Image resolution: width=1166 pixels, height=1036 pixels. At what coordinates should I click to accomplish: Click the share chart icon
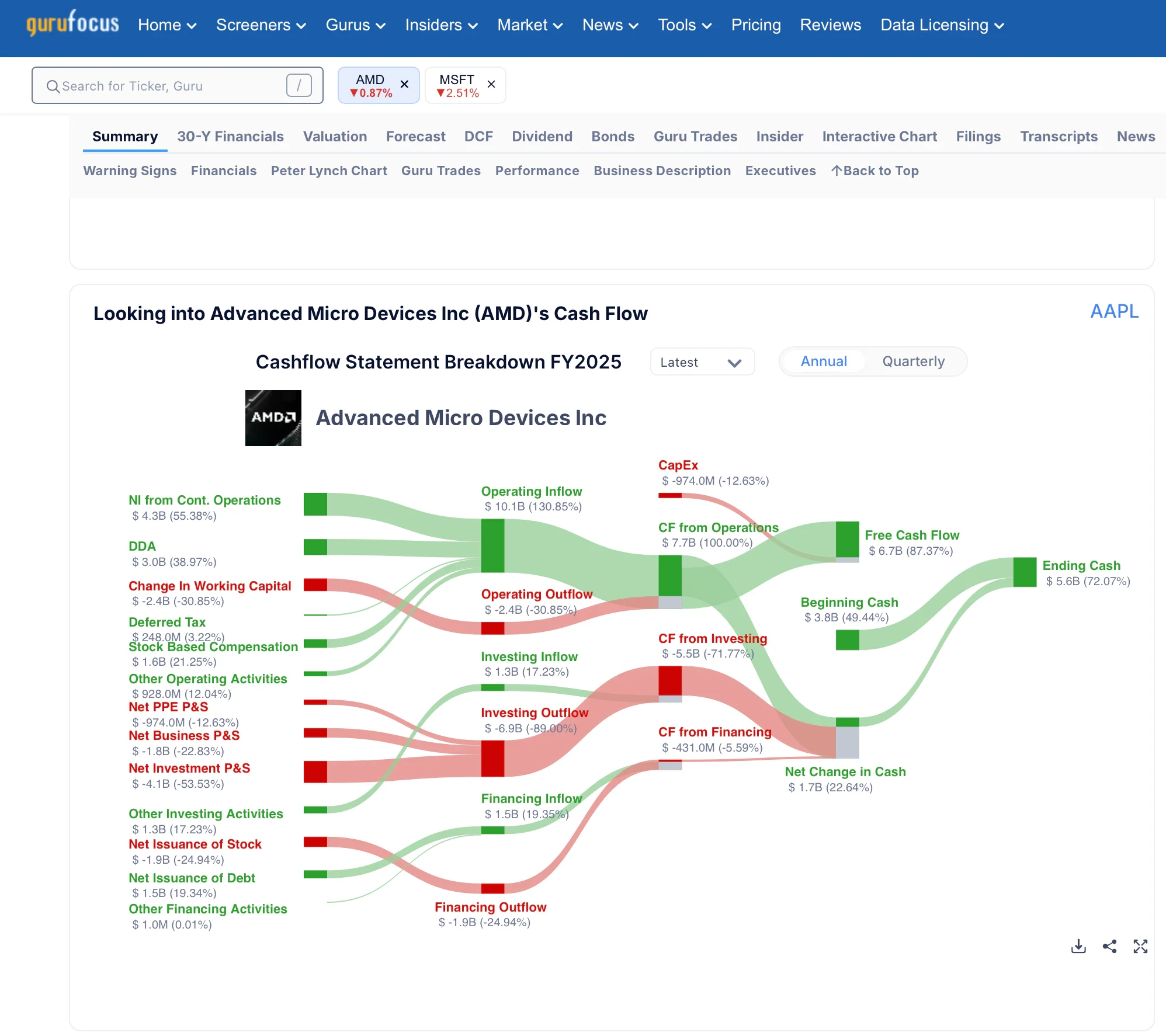click(x=1109, y=947)
